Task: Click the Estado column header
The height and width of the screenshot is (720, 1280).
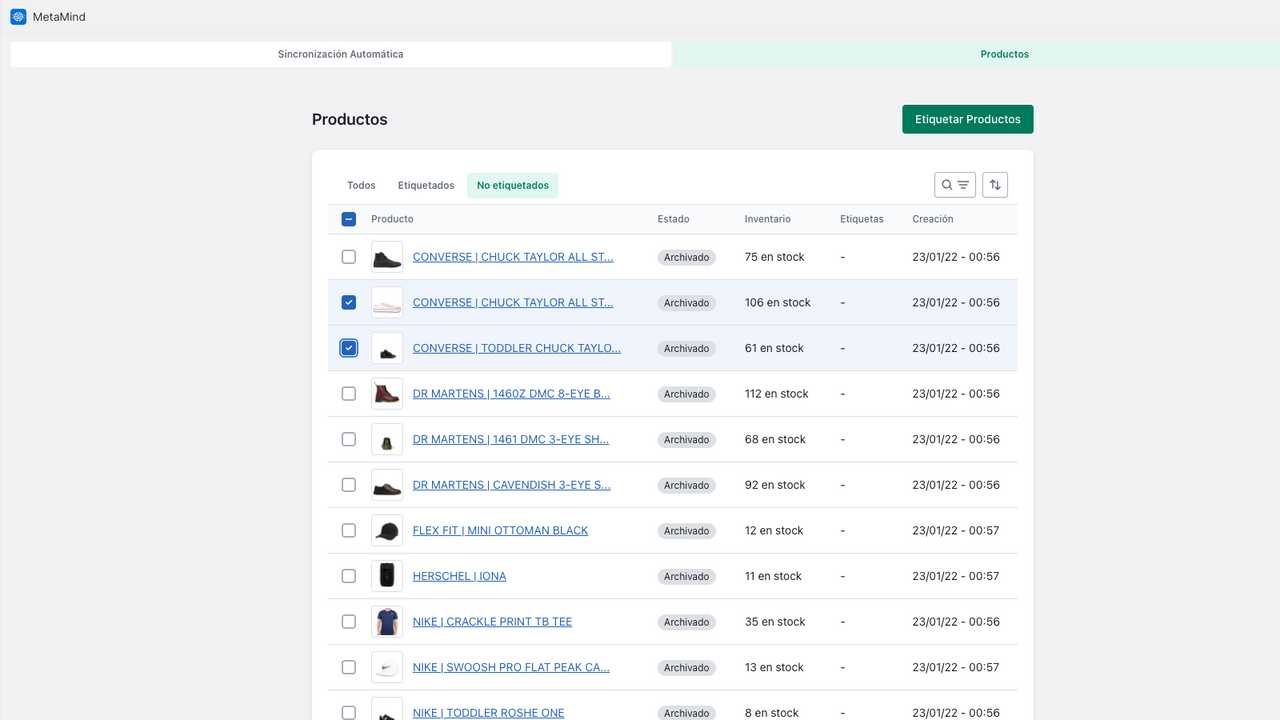Action: click(673, 219)
